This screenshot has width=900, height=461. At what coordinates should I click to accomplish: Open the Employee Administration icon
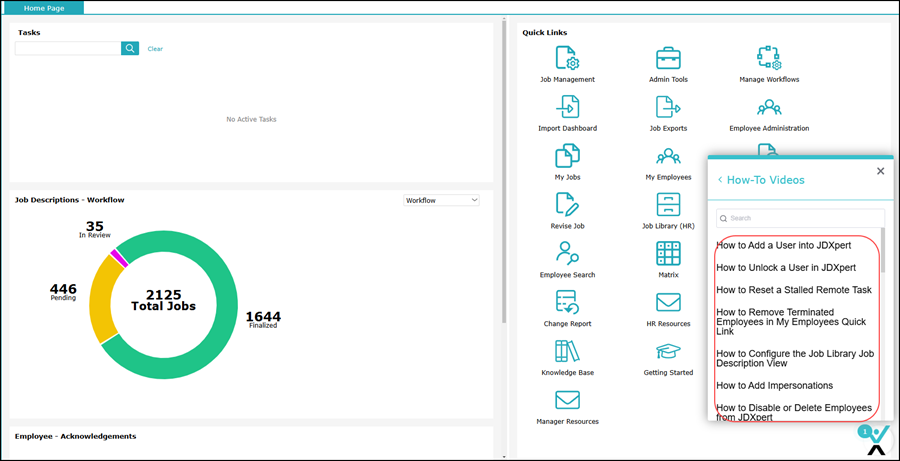coord(768,107)
